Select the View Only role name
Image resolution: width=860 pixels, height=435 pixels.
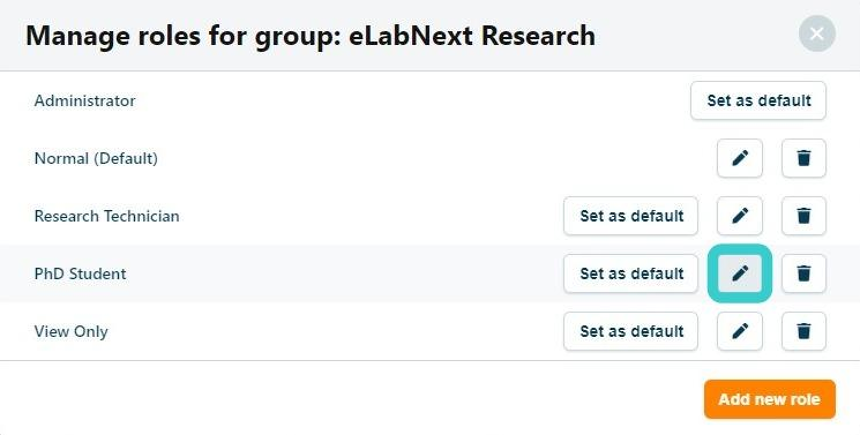(71, 332)
